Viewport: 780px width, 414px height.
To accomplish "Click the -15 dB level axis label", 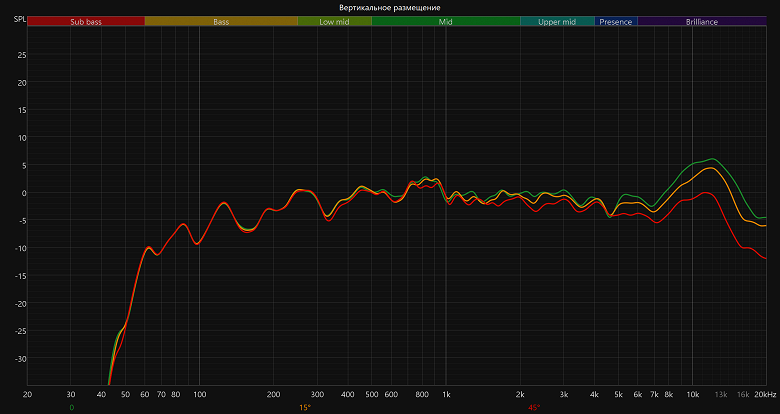I will coord(20,276).
